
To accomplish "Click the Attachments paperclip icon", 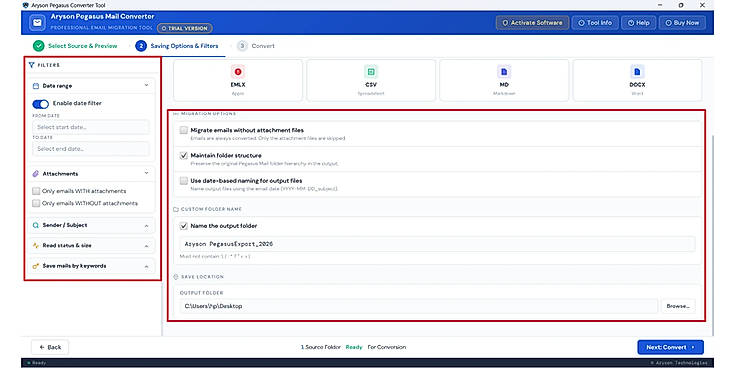I will (35, 174).
